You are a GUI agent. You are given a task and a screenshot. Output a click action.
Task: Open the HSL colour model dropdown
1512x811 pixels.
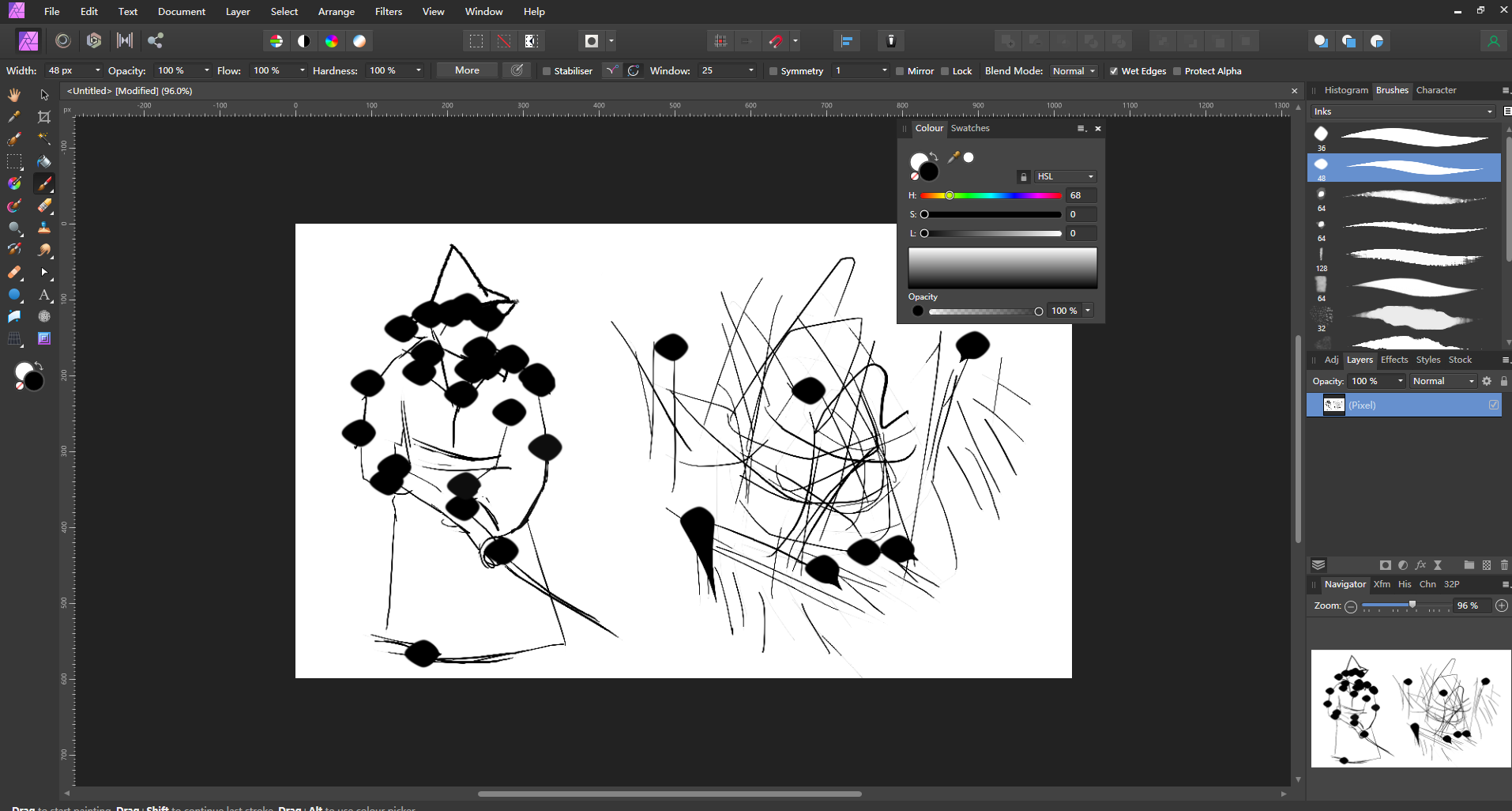coord(1066,176)
